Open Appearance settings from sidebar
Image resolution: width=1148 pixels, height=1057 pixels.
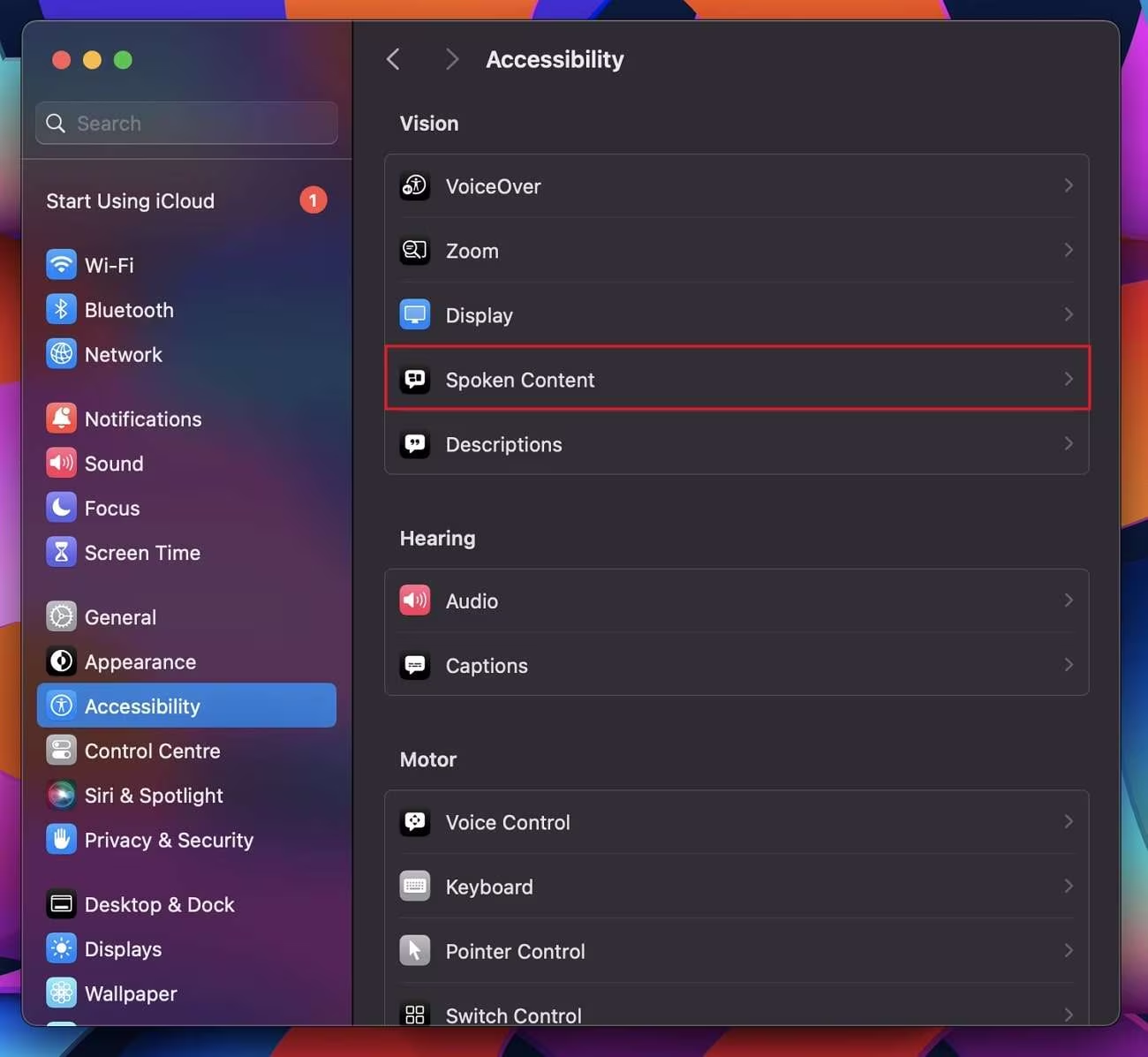pos(140,661)
